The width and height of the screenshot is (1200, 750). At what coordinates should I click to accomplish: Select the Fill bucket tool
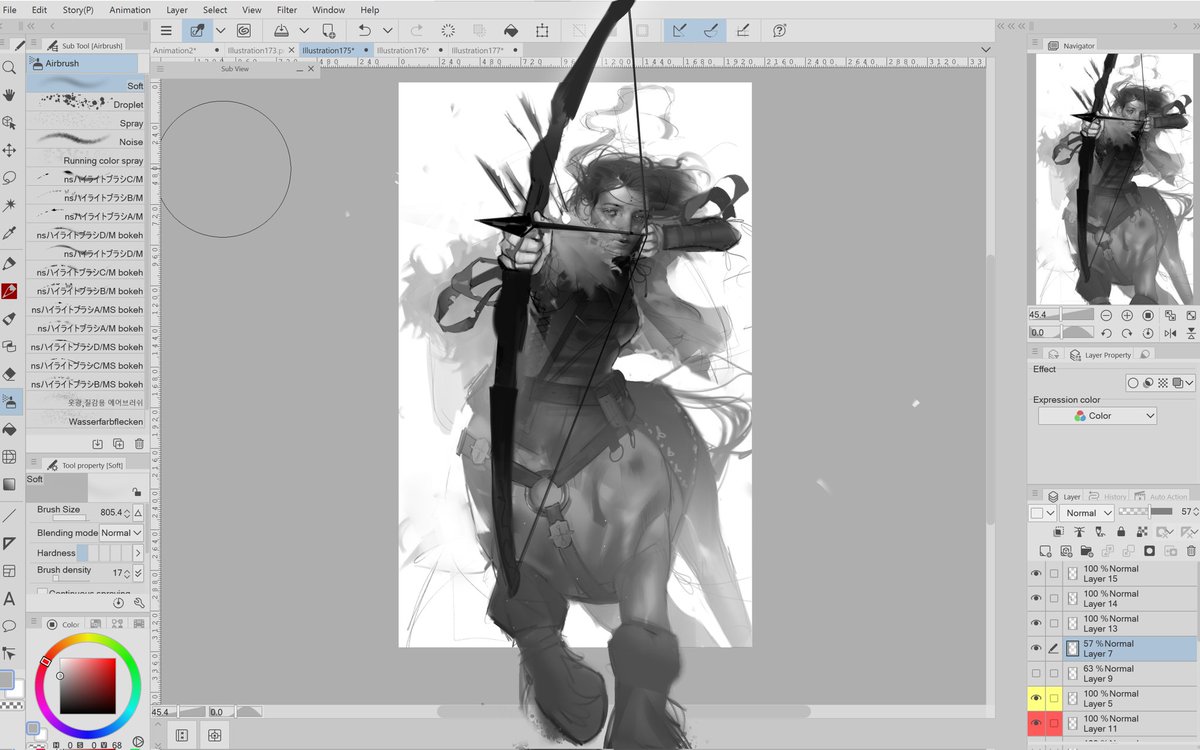[9, 429]
